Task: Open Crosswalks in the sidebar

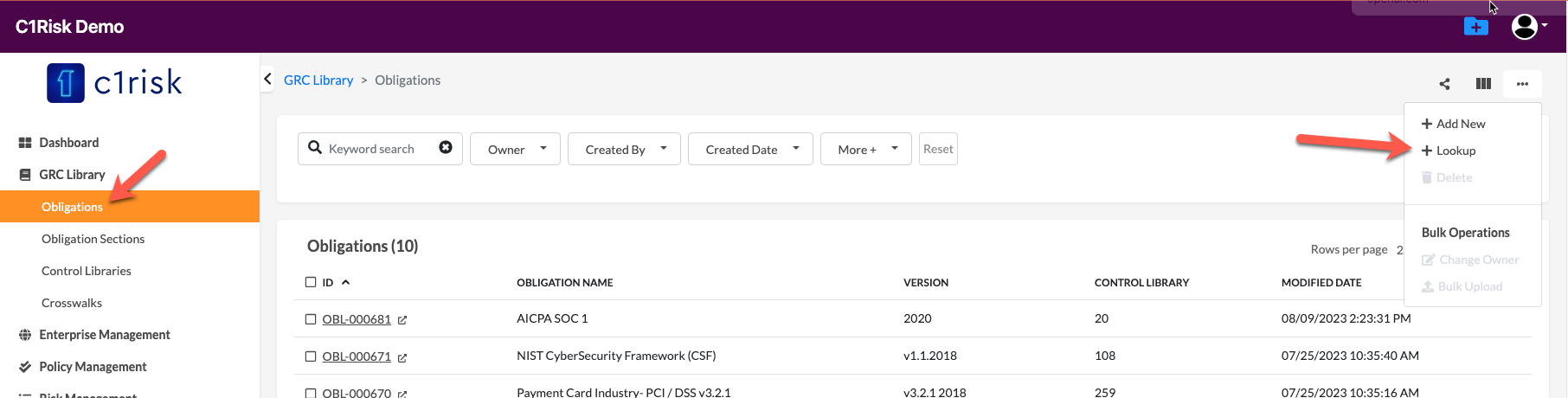Action: (72, 303)
